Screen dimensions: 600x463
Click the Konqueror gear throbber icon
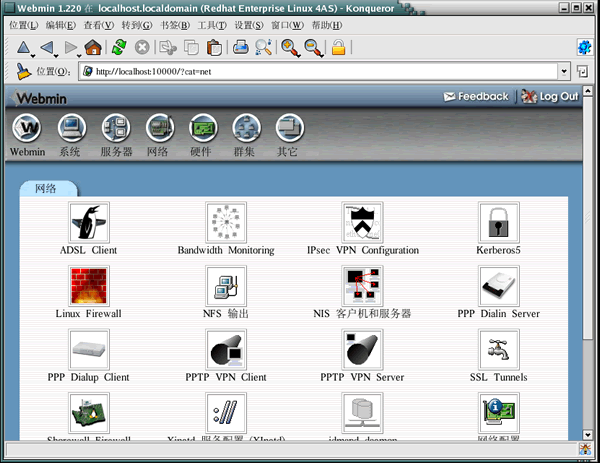point(584,47)
